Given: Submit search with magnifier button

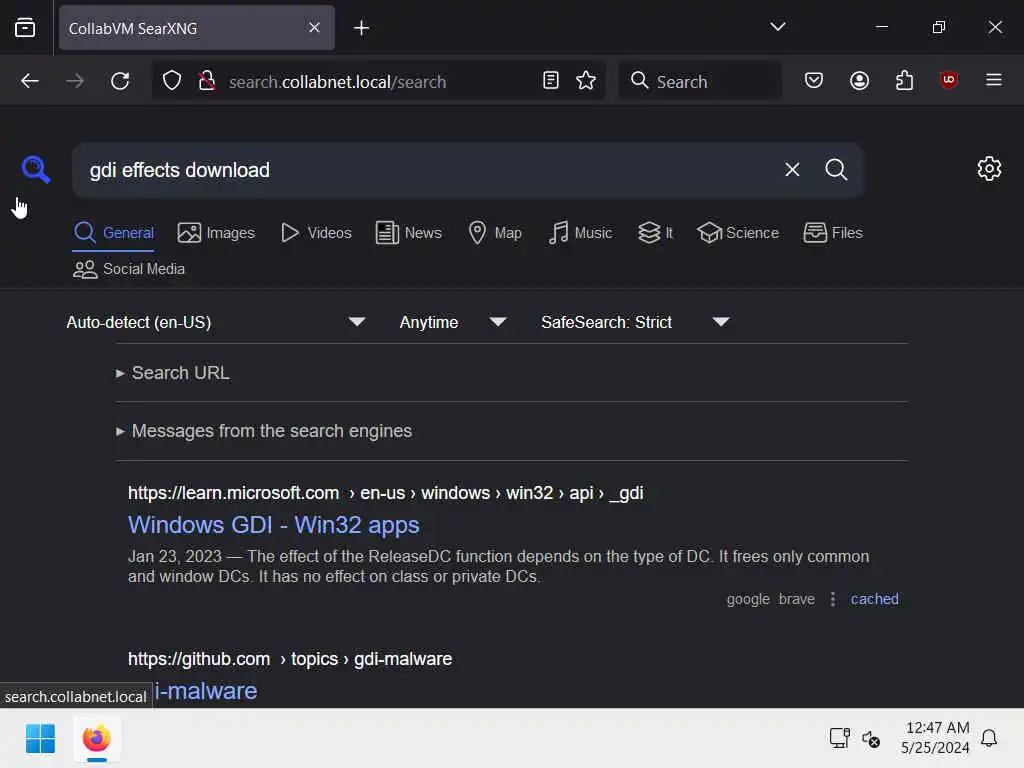Looking at the screenshot, I should point(836,170).
